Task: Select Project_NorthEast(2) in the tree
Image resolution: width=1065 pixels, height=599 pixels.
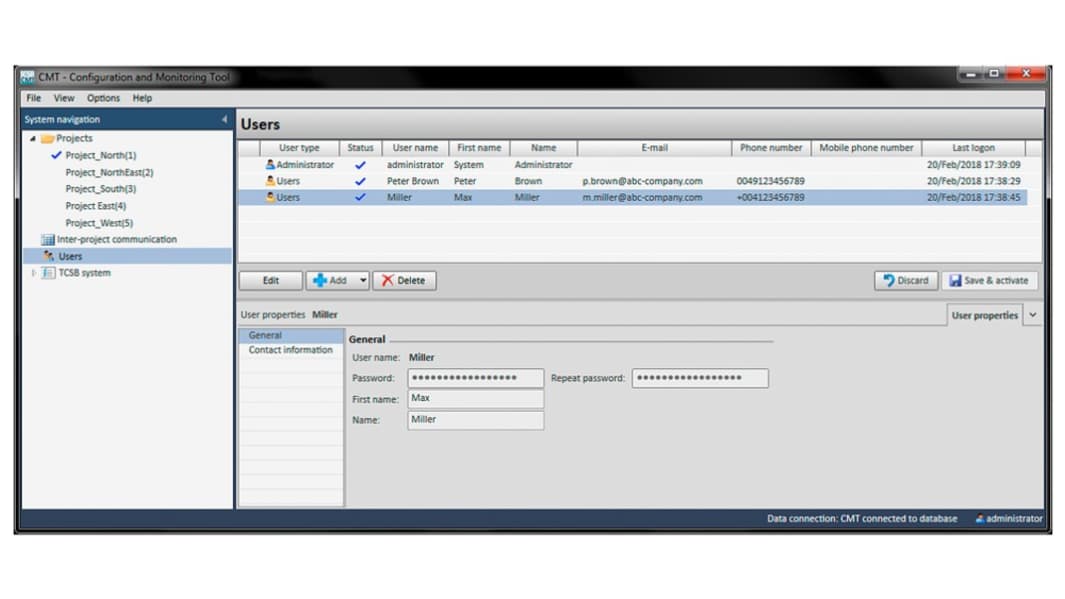Action: (109, 173)
